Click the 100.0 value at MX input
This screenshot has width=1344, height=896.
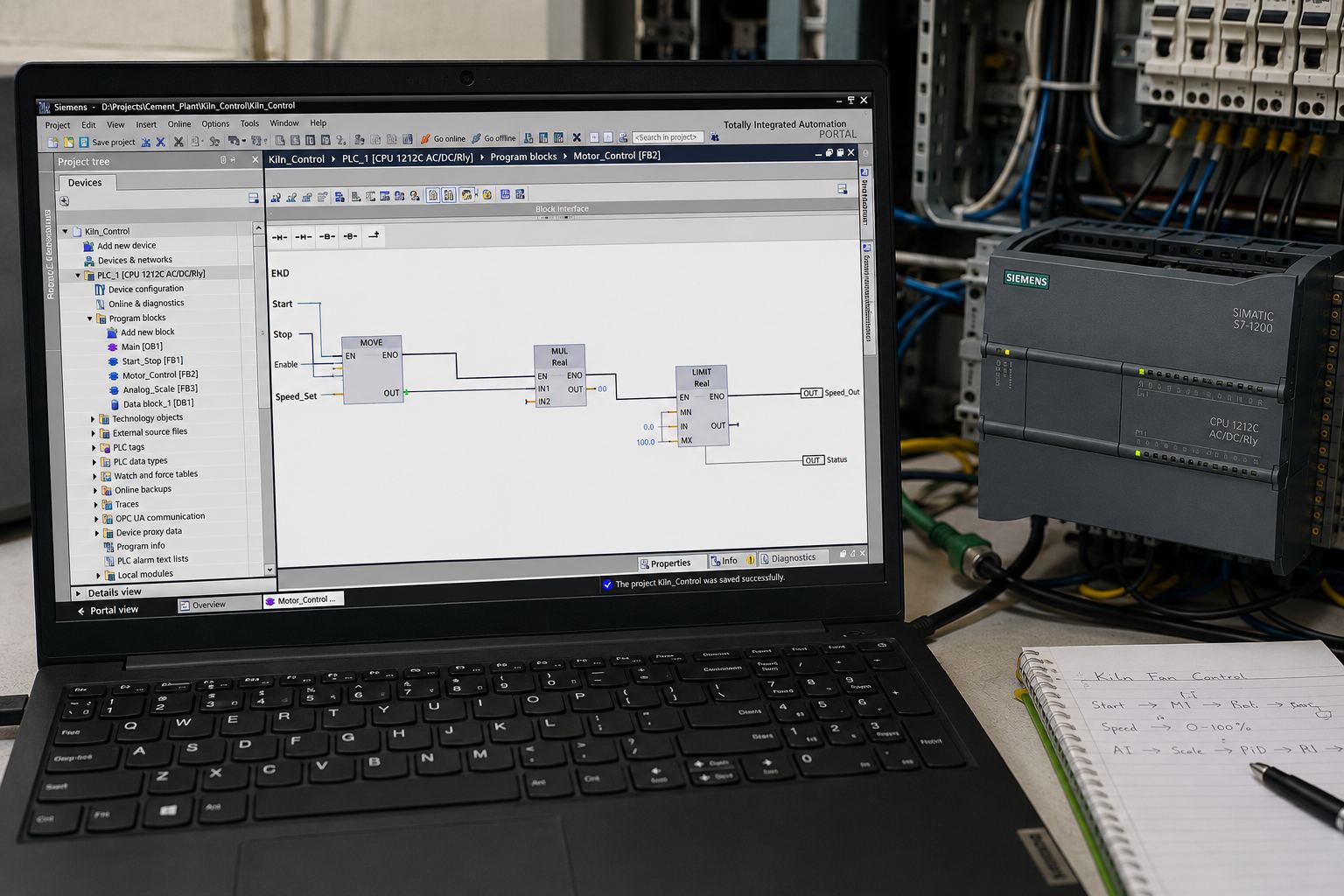[645, 442]
